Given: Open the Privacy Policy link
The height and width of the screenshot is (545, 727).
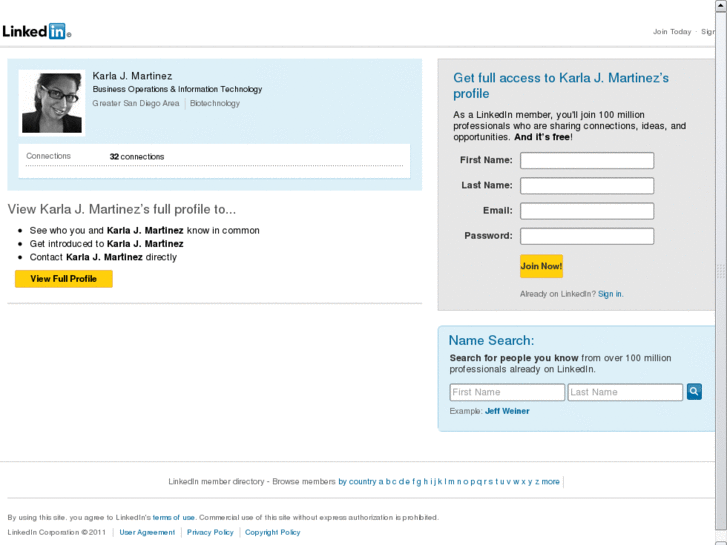Looking at the screenshot, I should (210, 532).
